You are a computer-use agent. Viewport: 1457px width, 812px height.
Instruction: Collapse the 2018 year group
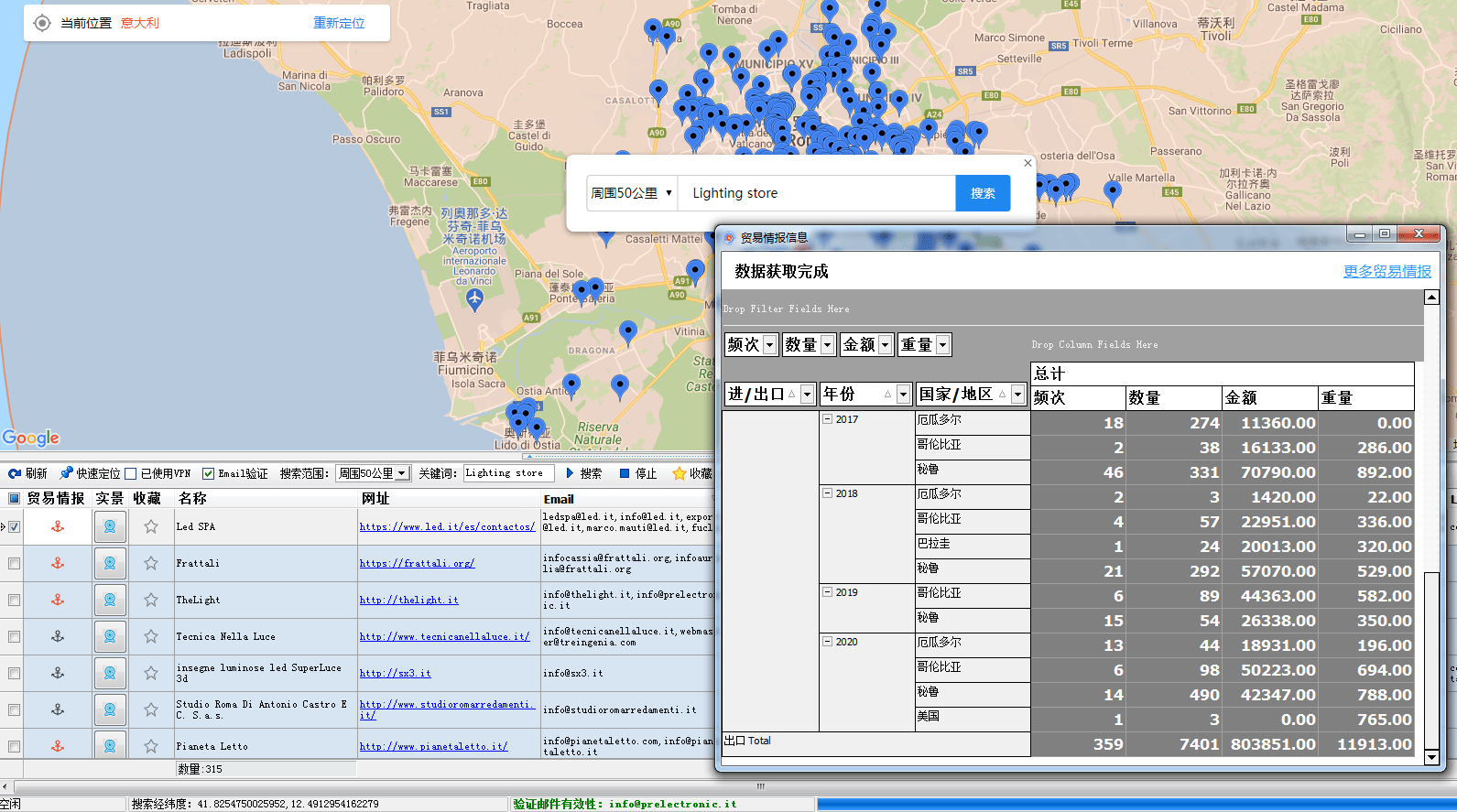click(828, 493)
